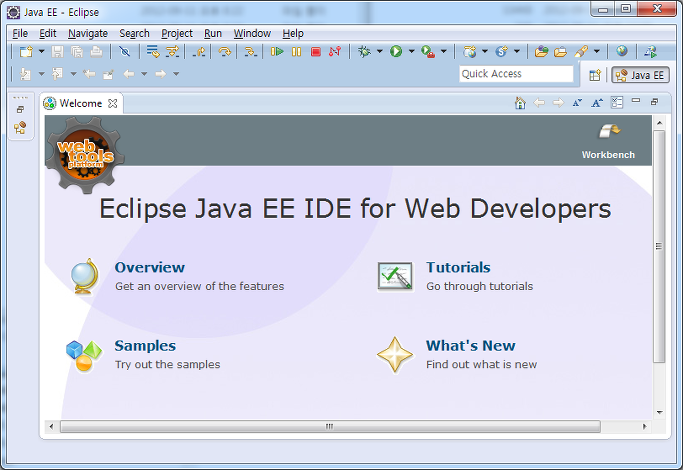This screenshot has height=470, width=683.
Task: Click the Open Task folder icon
Action: 560,52
